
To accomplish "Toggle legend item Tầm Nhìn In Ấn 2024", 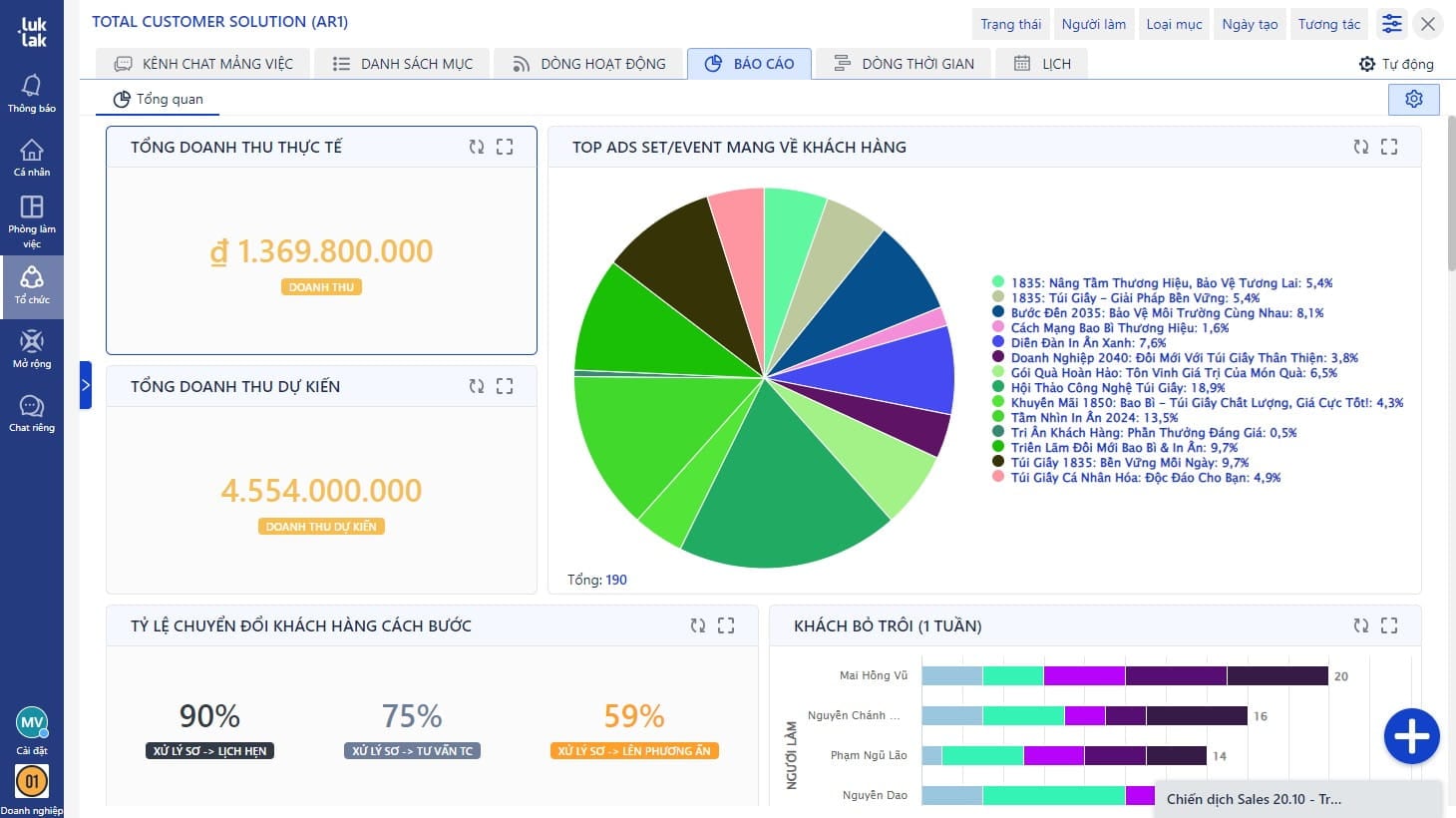I will point(1093,418).
